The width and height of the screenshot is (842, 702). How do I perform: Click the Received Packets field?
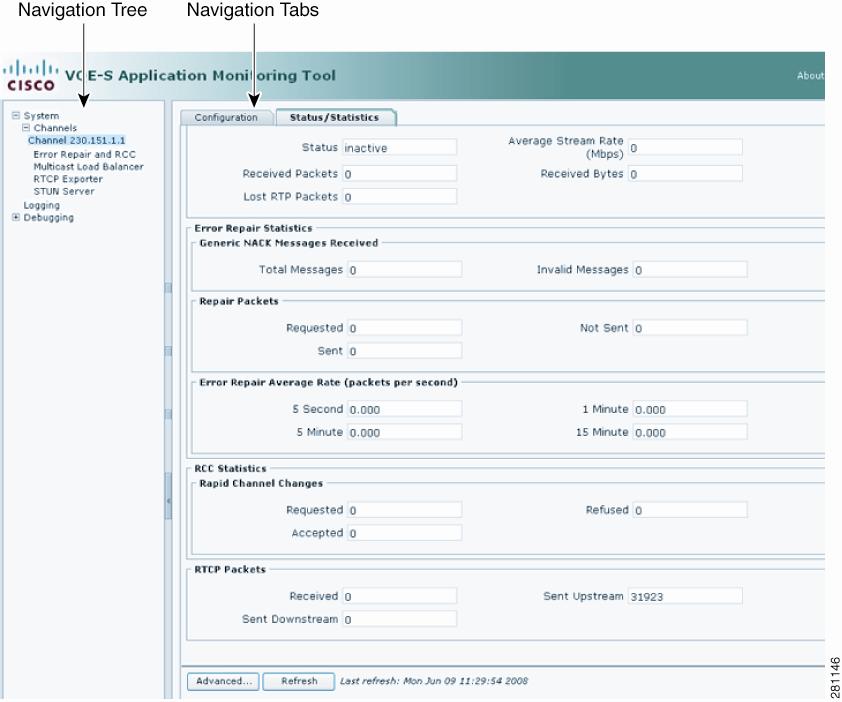pyautogui.click(x=400, y=174)
